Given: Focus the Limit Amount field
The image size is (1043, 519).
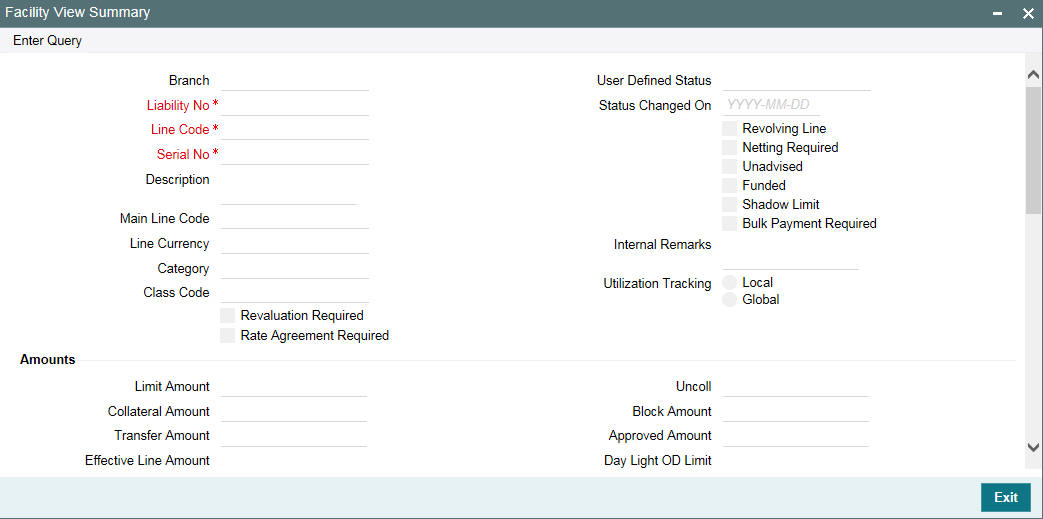Looking at the screenshot, I should coord(294,387).
